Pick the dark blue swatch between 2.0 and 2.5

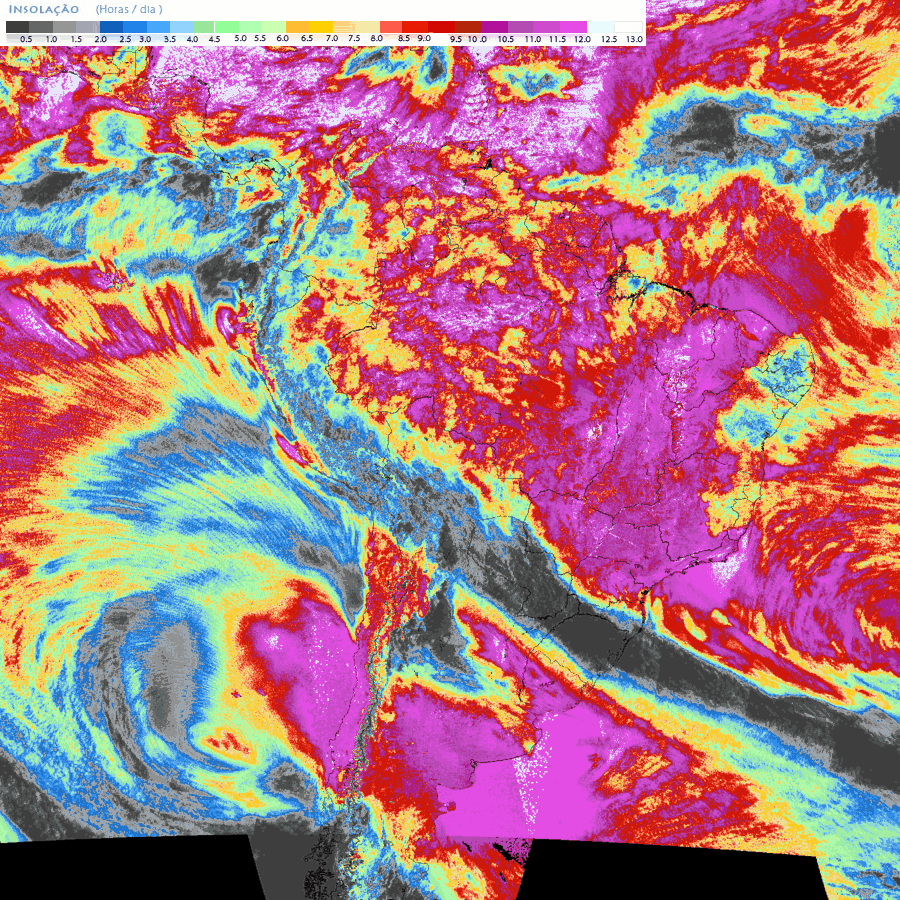111,27
